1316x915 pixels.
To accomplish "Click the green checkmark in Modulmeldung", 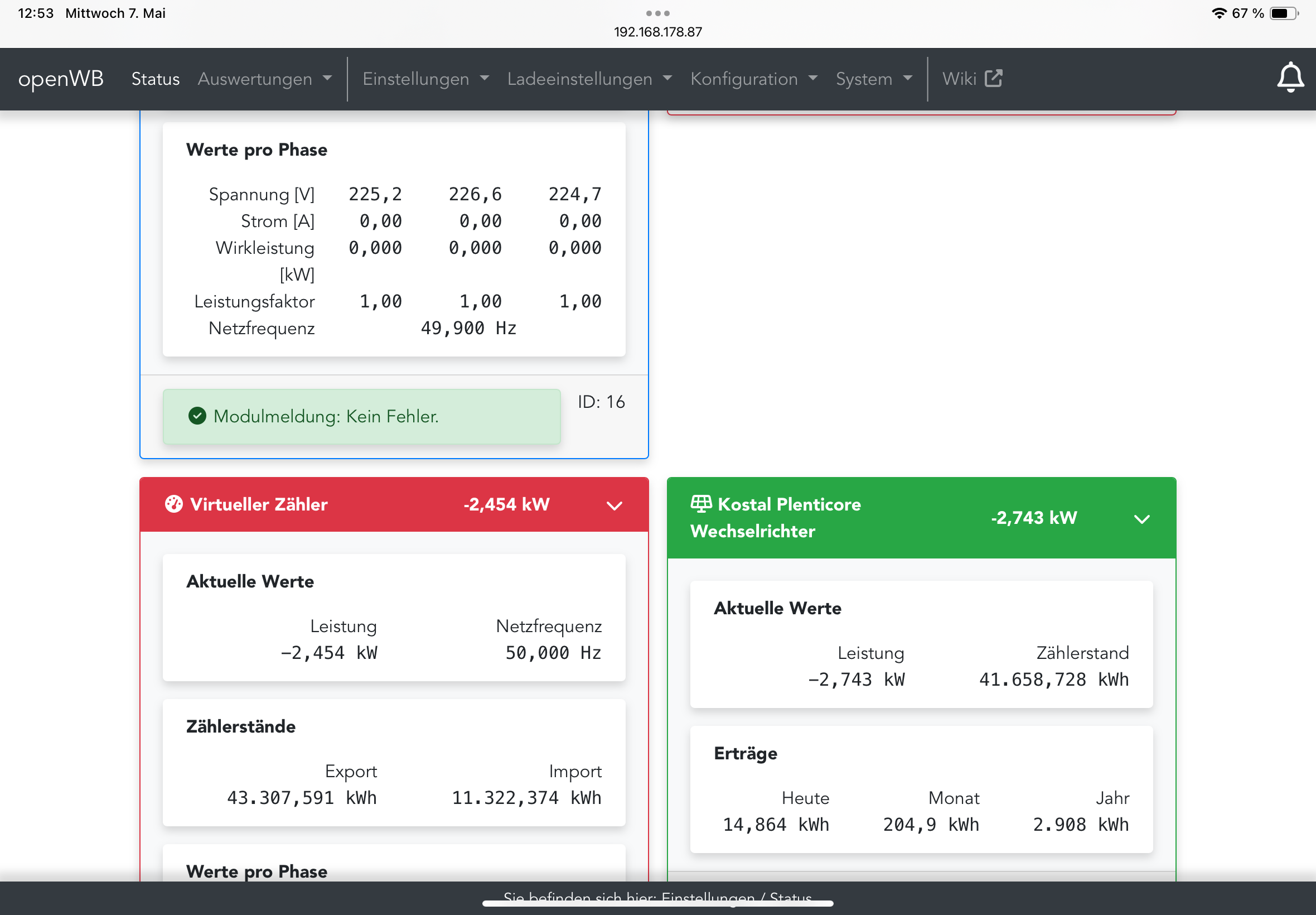I will coord(197,416).
